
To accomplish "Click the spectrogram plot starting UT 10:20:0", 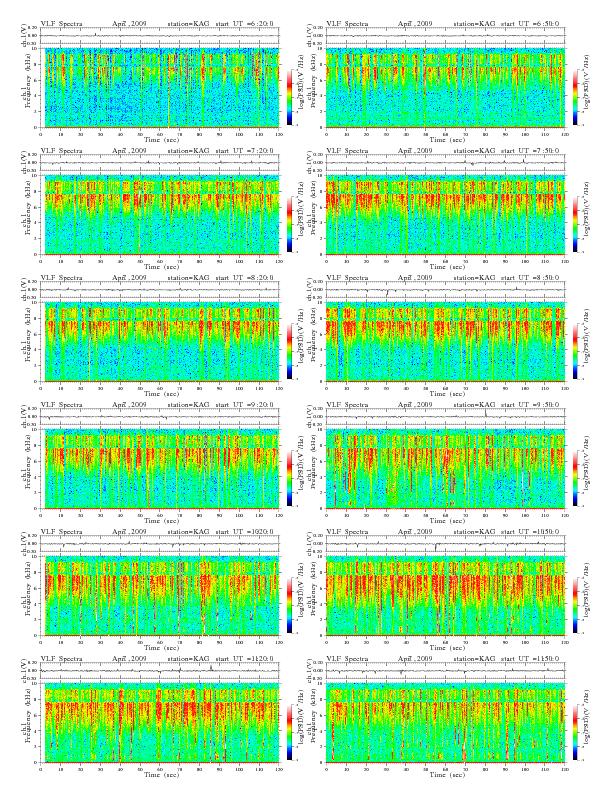I will click(160, 596).
